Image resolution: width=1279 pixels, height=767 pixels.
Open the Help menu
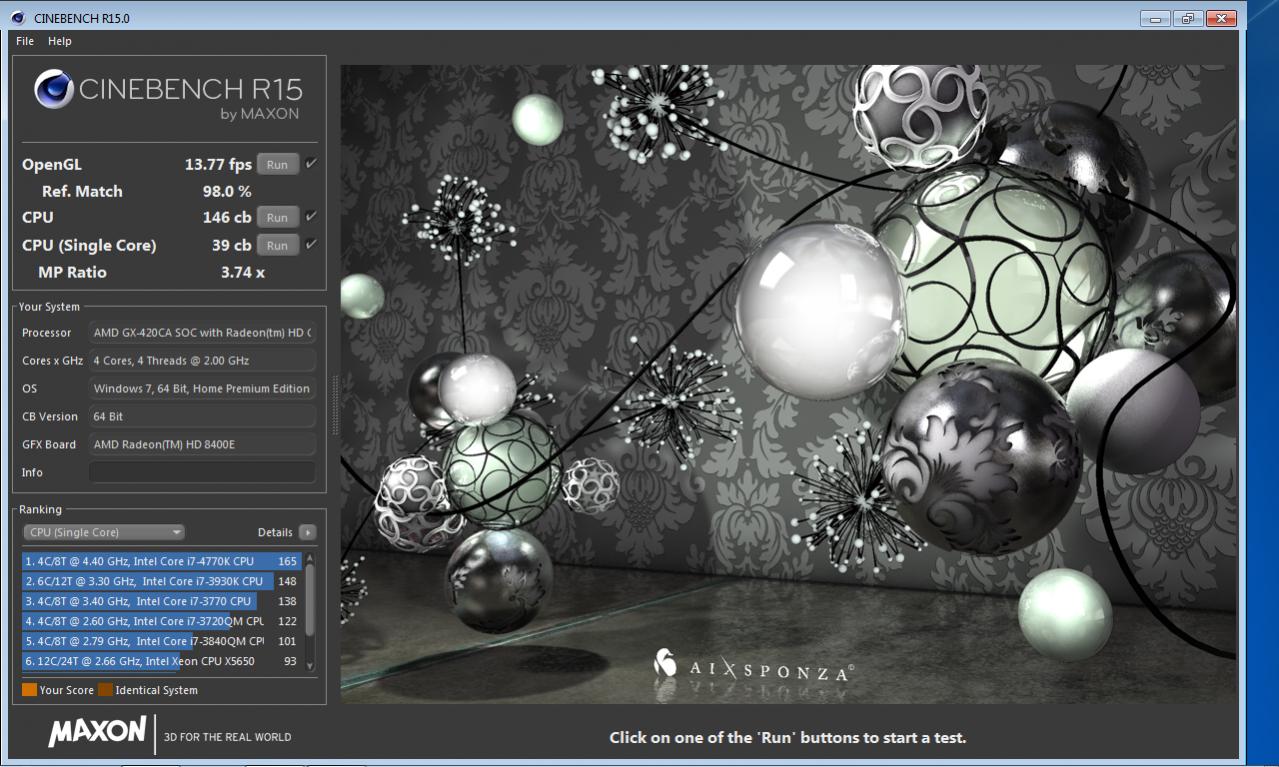[60, 41]
